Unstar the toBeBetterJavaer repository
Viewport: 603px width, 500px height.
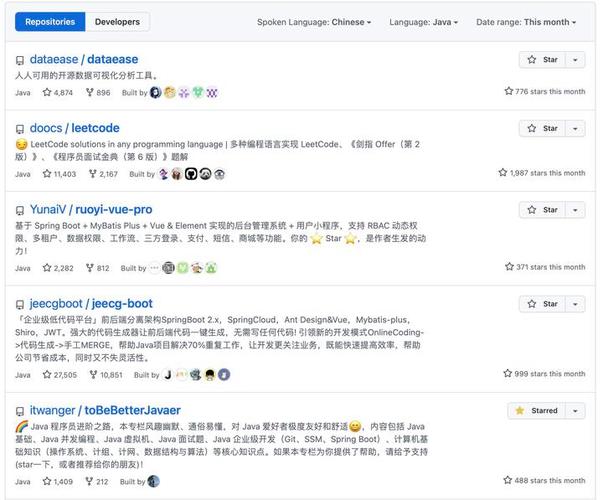click(x=536, y=411)
